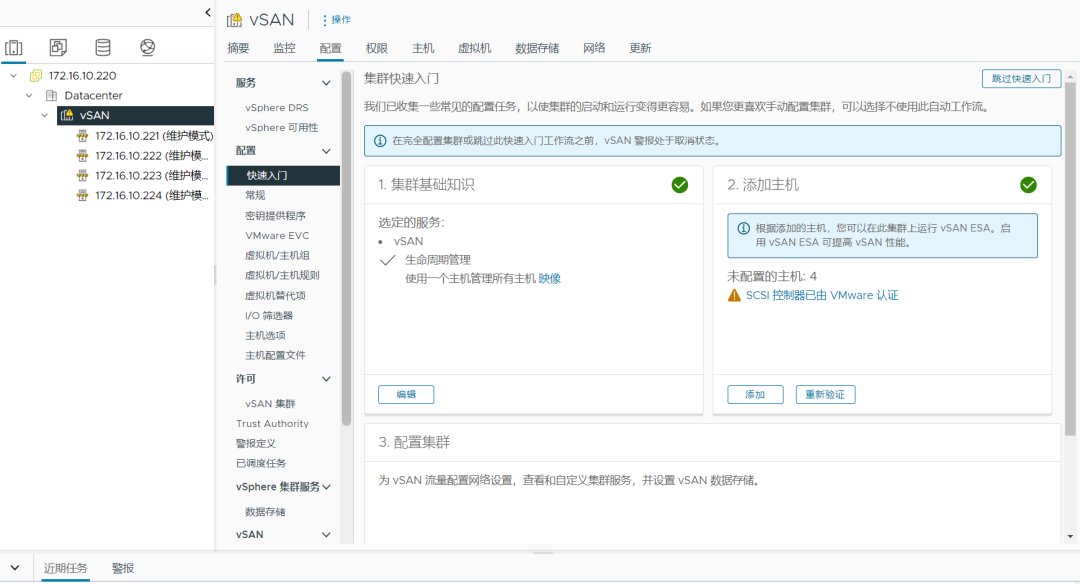The image size is (1080, 584).
Task: Click checkmark beside 生命周期管理
Action: 388,260
